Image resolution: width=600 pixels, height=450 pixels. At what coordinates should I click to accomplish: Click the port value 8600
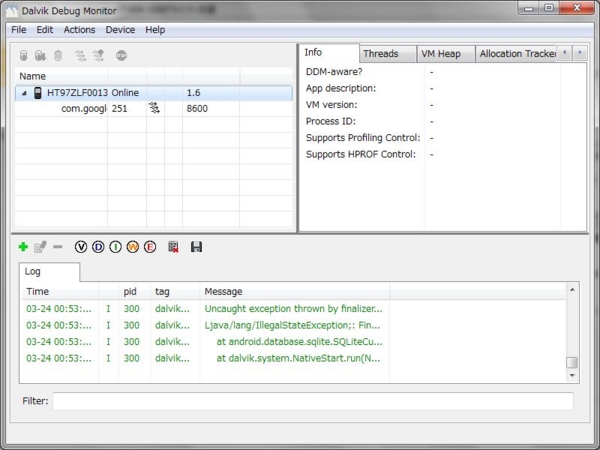(197, 109)
